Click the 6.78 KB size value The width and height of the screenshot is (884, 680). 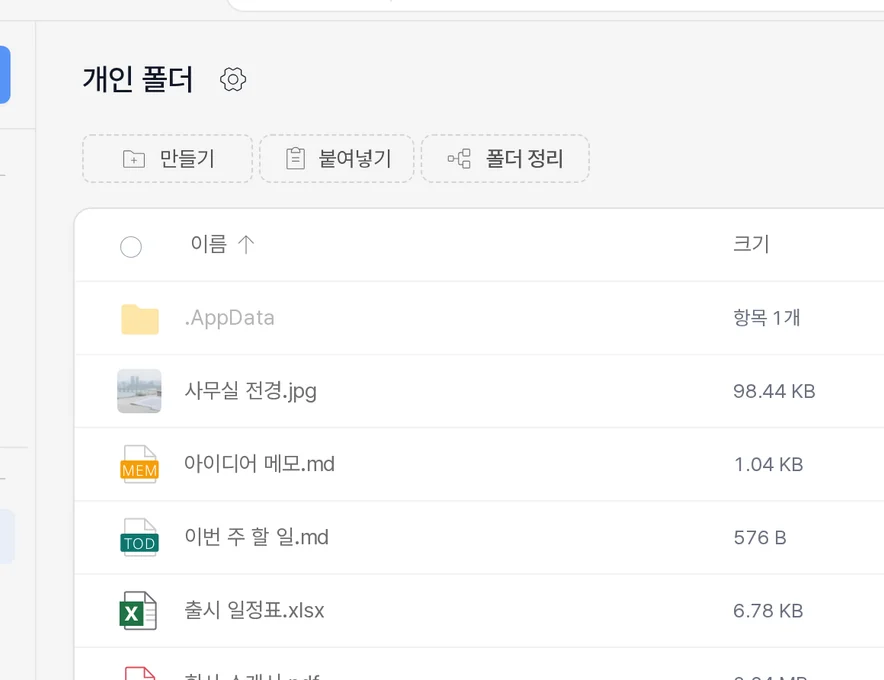coord(768,611)
